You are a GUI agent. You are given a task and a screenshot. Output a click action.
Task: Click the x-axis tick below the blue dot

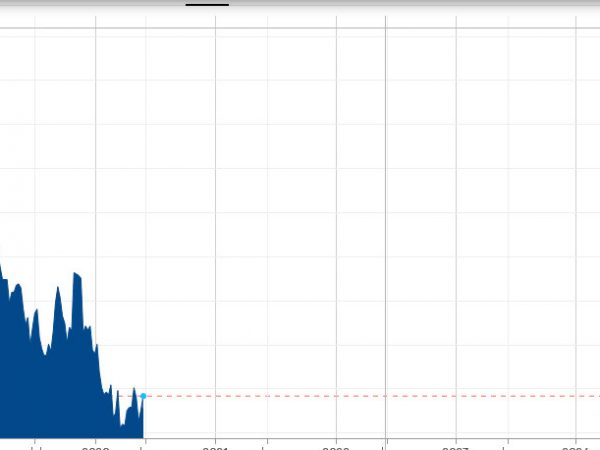(143, 442)
